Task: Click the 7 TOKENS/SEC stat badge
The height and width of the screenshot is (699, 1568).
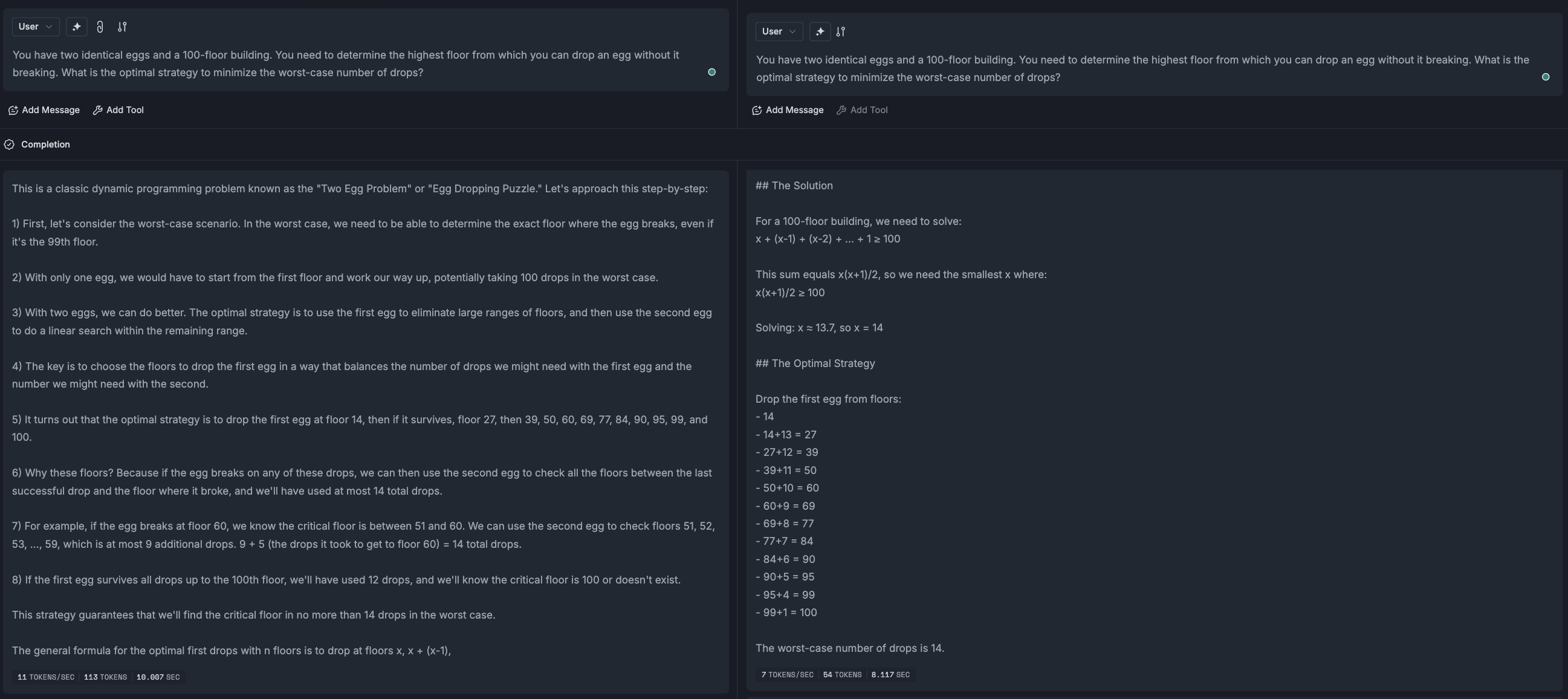Action: (786, 675)
